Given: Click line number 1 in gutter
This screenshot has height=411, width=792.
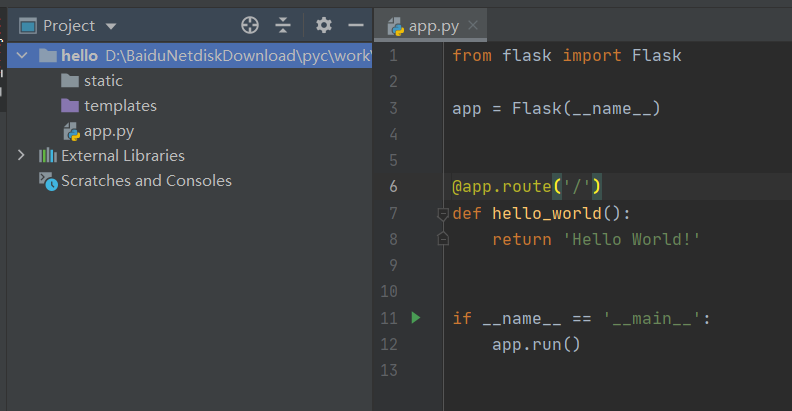Looking at the screenshot, I should point(393,55).
